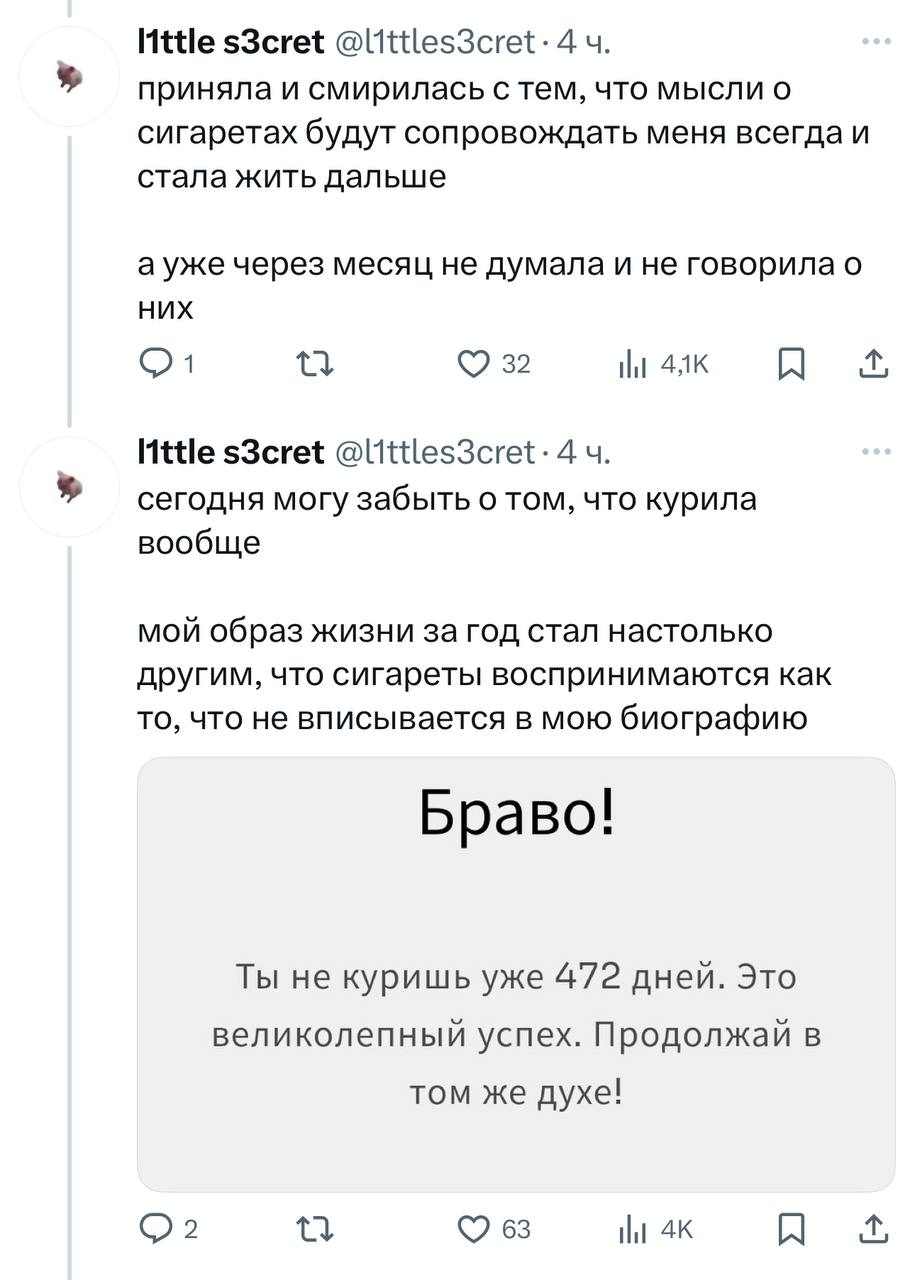This screenshot has height=1280, width=915.
Task: Bookmark the second tweet with Браво image
Action: (x=791, y=1229)
